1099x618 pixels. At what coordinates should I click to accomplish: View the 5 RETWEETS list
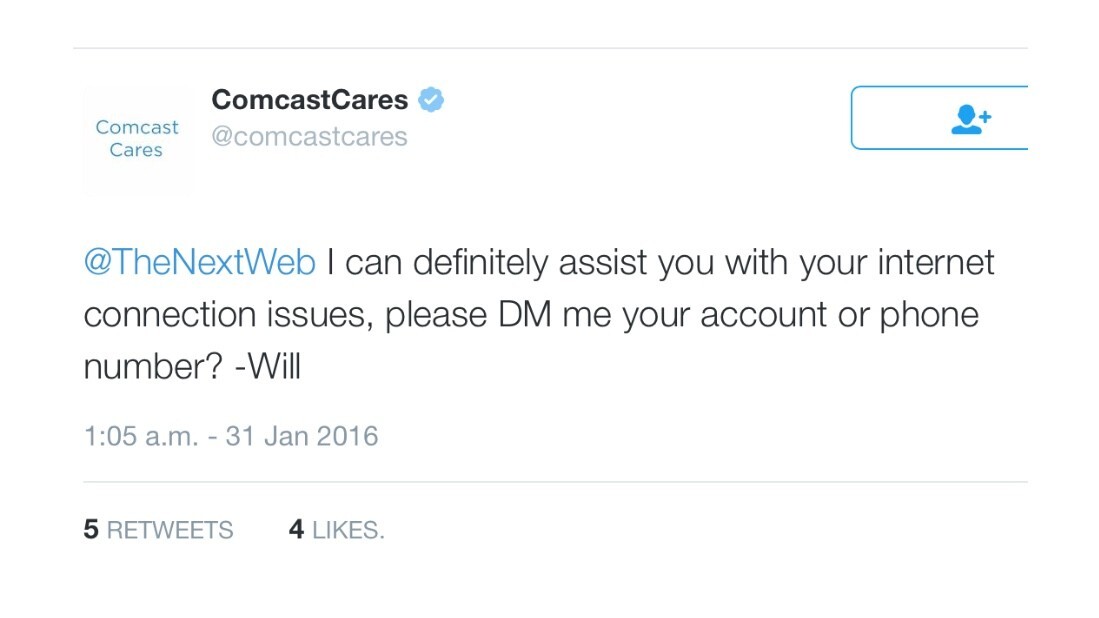pyautogui.click(x=158, y=530)
